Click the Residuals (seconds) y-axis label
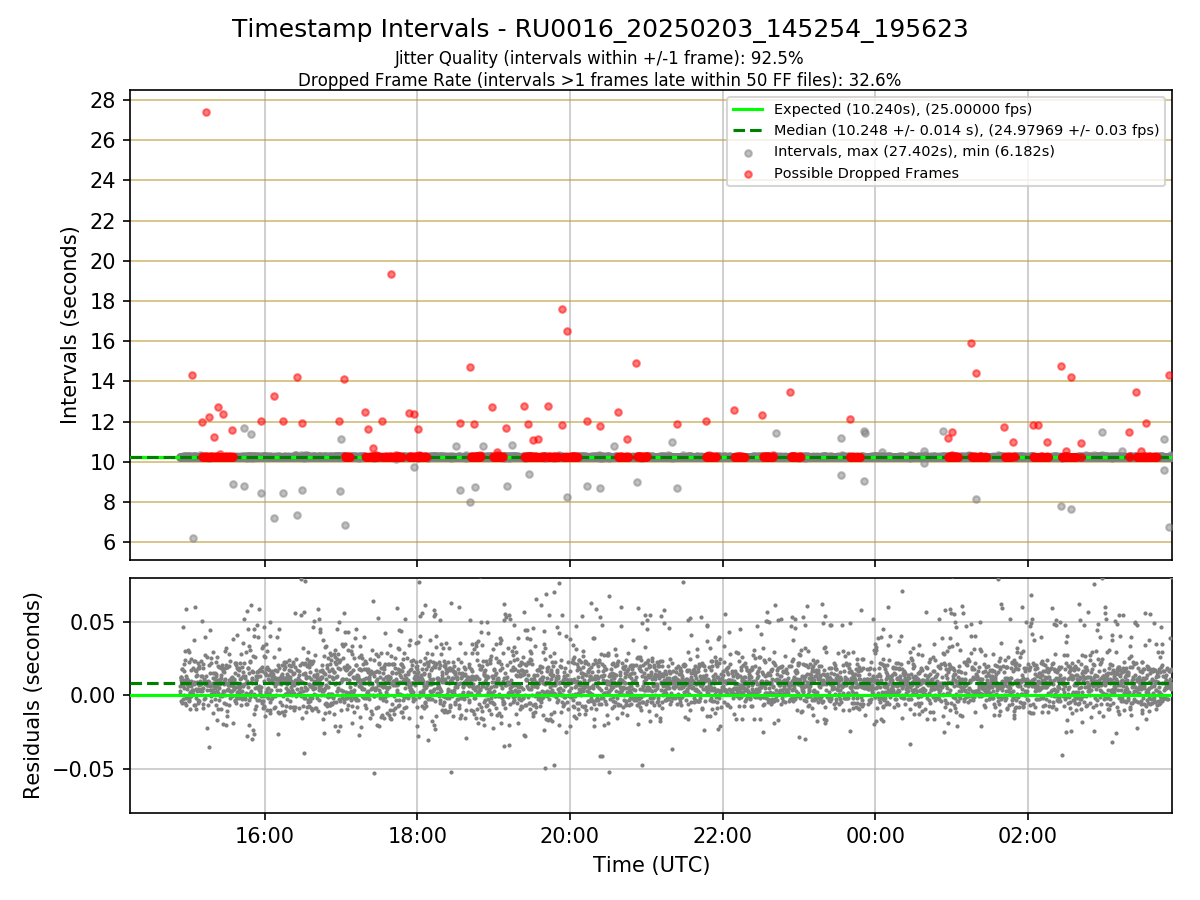The width and height of the screenshot is (1200, 900). (x=33, y=695)
